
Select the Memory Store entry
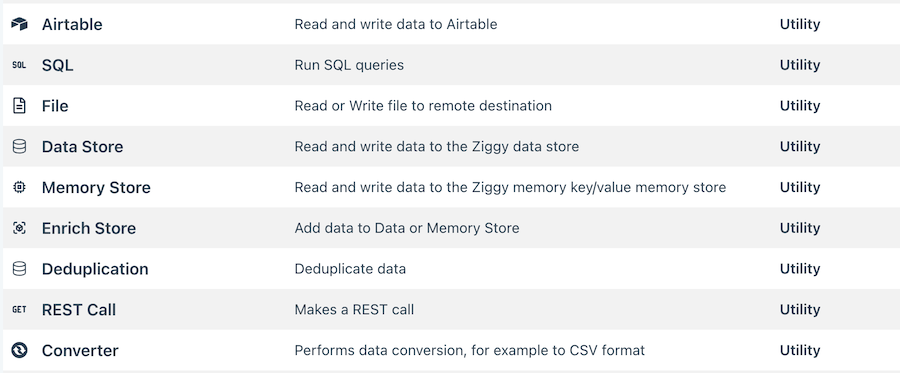point(96,188)
